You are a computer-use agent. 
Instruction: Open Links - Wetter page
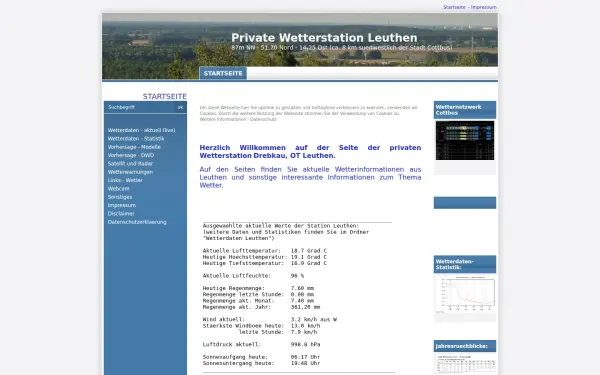pos(125,180)
